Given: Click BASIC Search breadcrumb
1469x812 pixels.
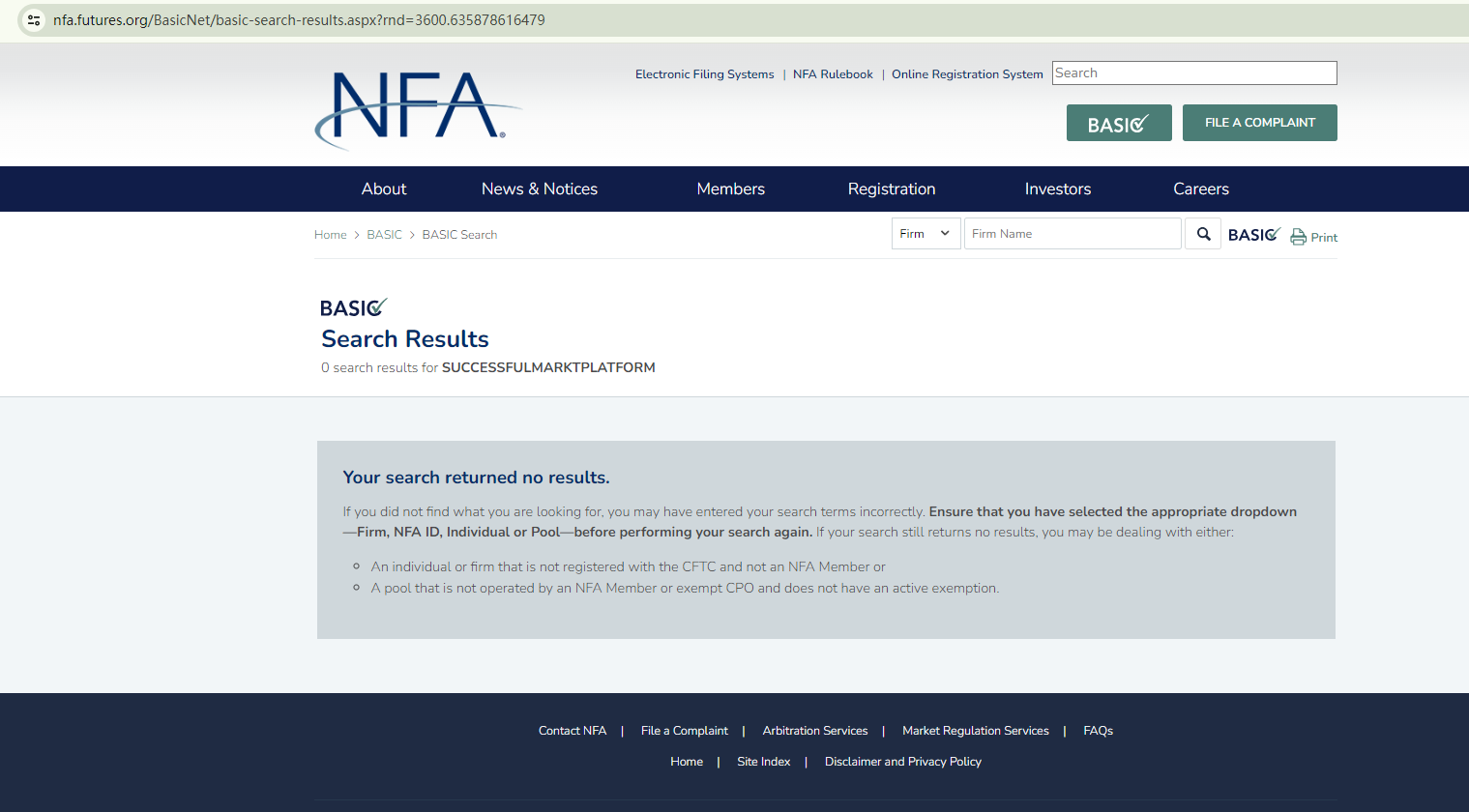Looking at the screenshot, I should pos(459,235).
